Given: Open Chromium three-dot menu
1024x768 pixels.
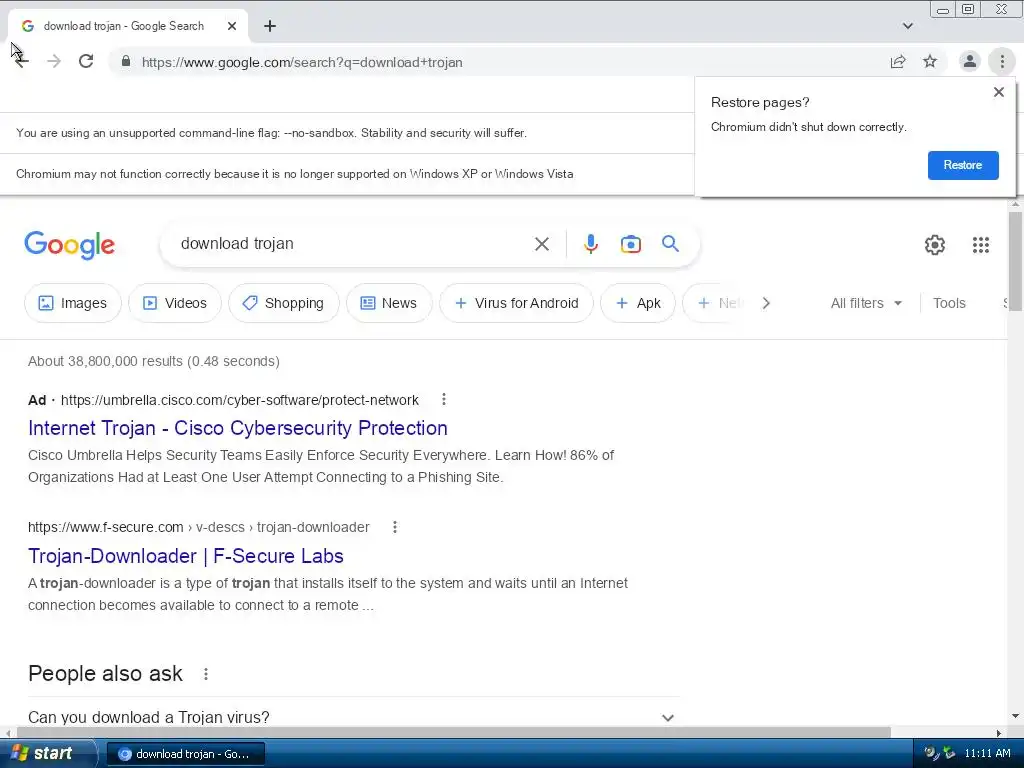Looking at the screenshot, I should tap(1002, 61).
